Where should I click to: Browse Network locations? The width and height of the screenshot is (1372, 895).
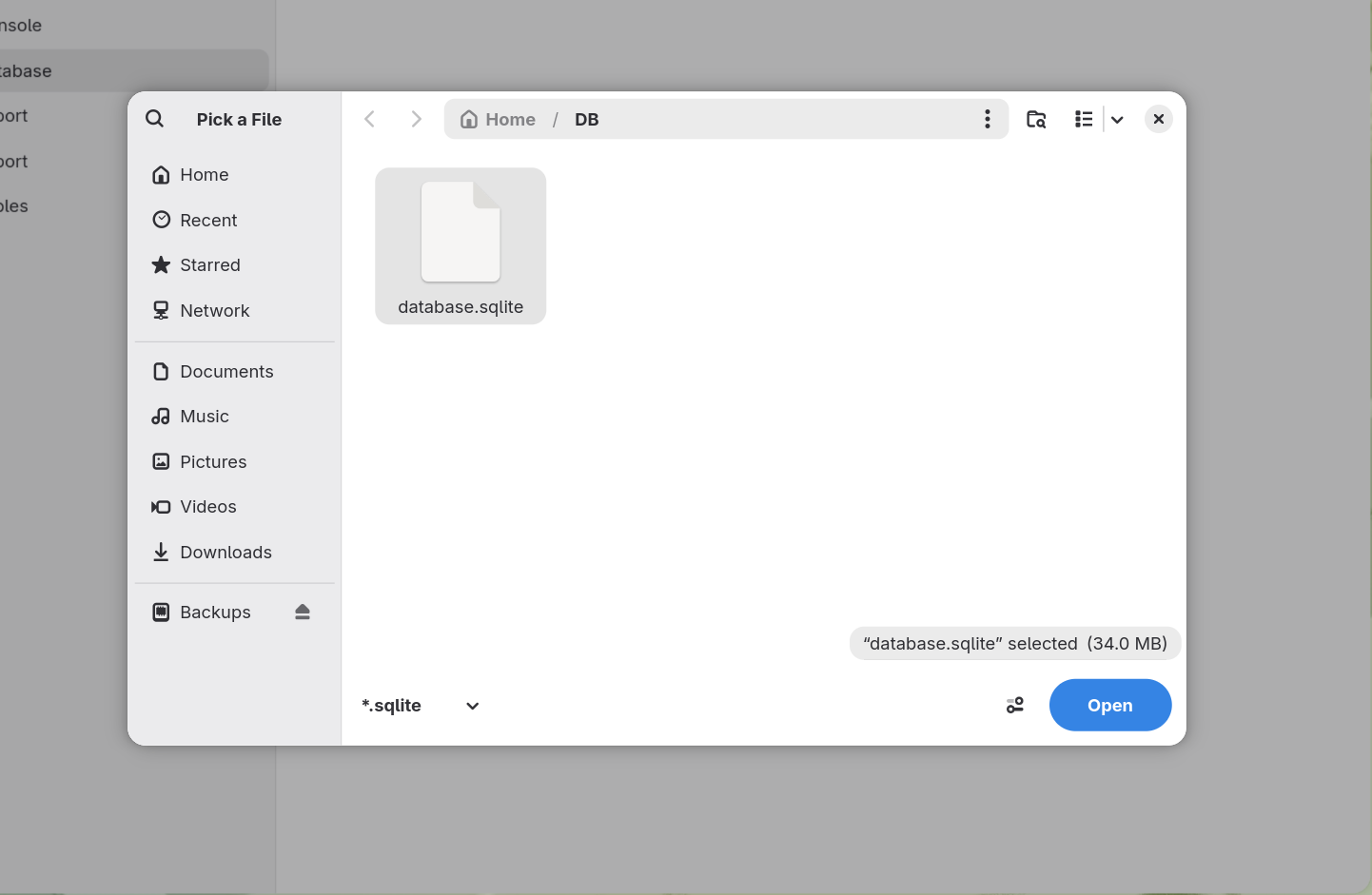pyautogui.click(x=234, y=310)
